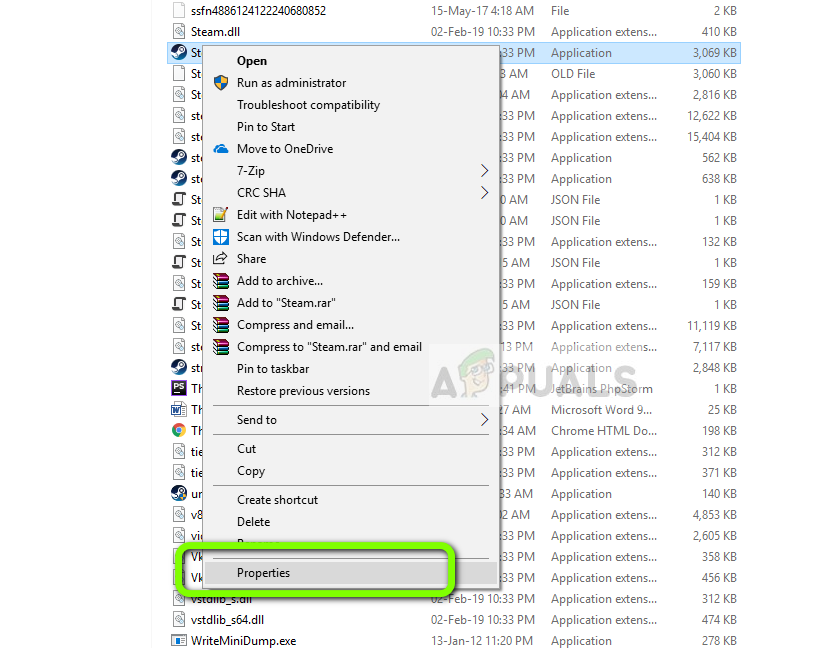
Task: Open Properties of the Steam file
Action: pyautogui.click(x=263, y=573)
